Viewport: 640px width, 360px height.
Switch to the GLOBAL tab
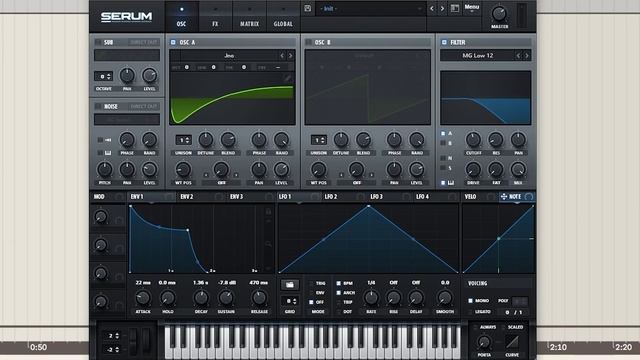click(x=283, y=16)
